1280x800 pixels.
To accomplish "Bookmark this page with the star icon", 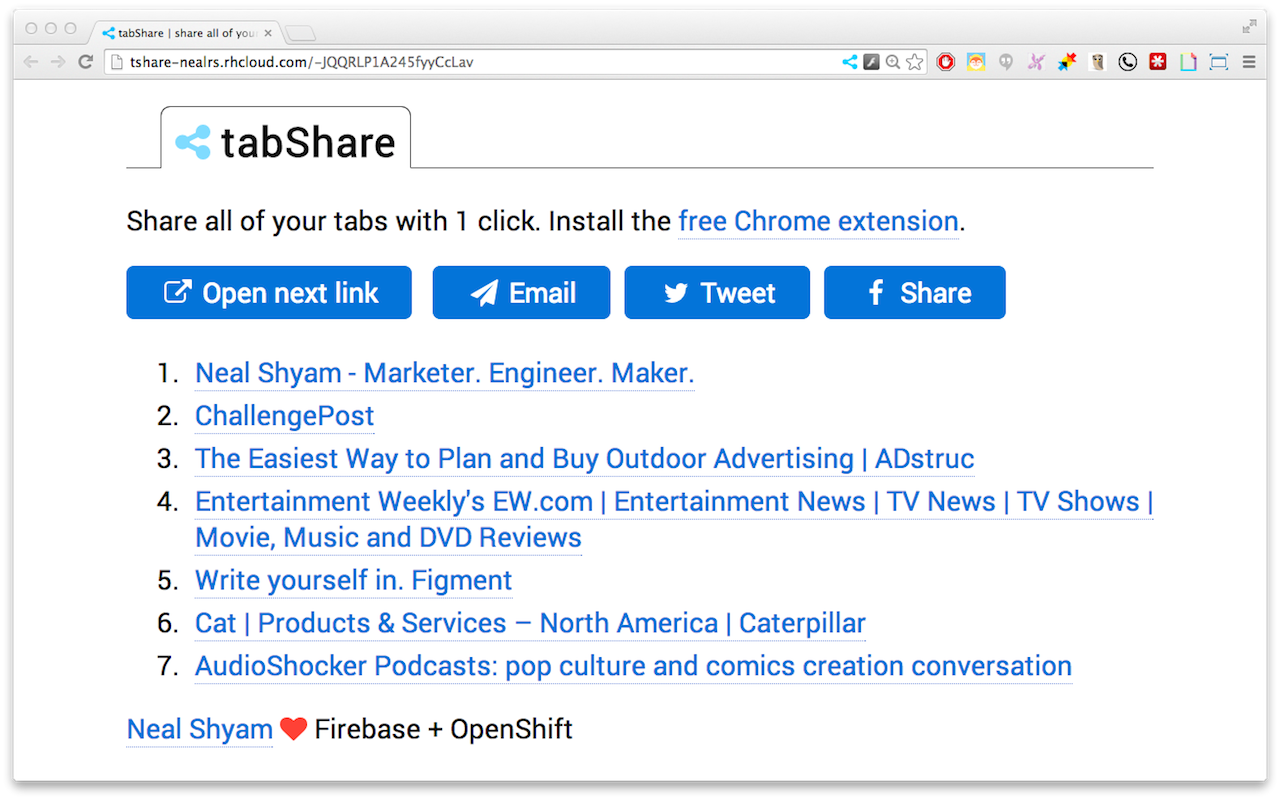I will pyautogui.click(x=915, y=62).
